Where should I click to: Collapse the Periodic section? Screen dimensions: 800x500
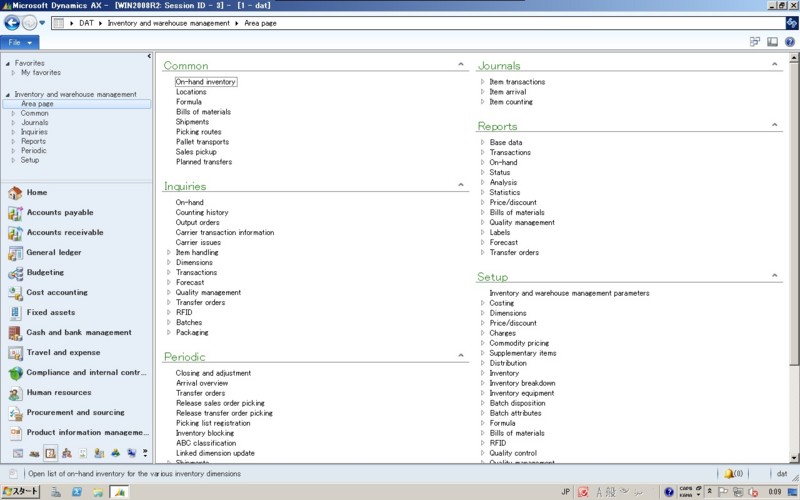461,355
